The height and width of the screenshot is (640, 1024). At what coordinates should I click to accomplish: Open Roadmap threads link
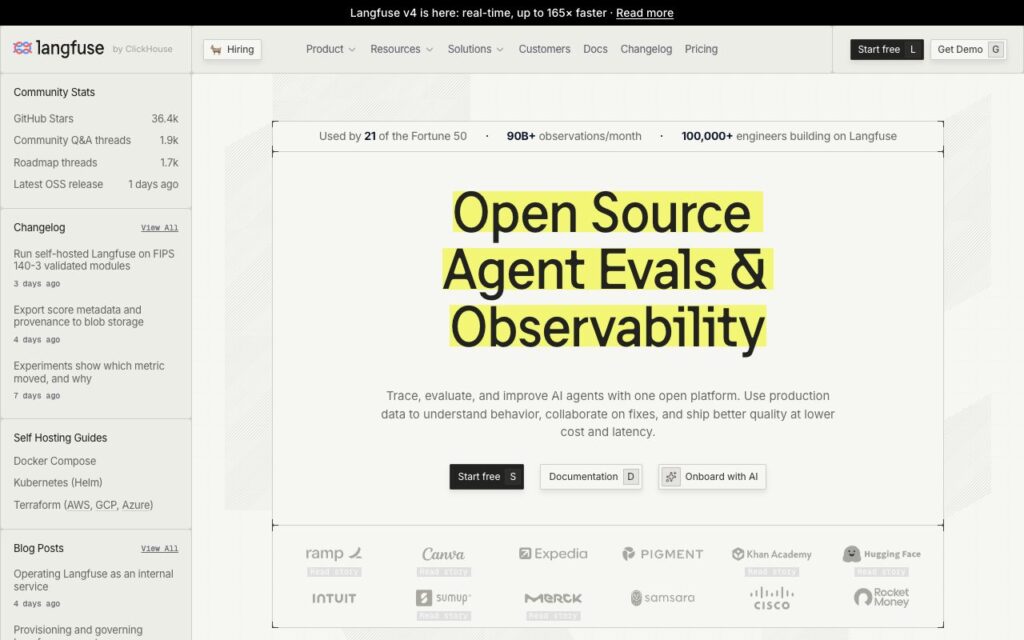(96, 163)
